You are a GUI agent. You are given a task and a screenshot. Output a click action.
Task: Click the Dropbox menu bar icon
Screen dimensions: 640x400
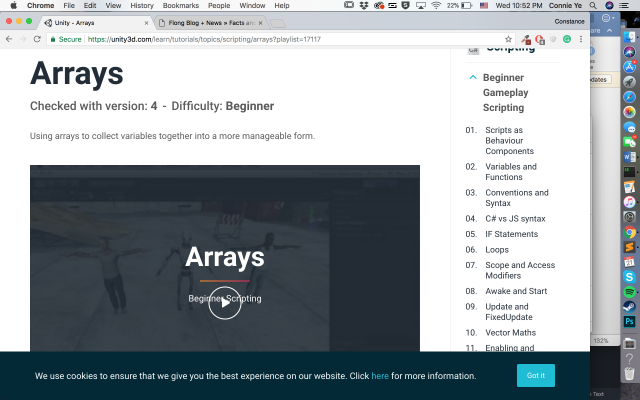pyautogui.click(x=363, y=5)
